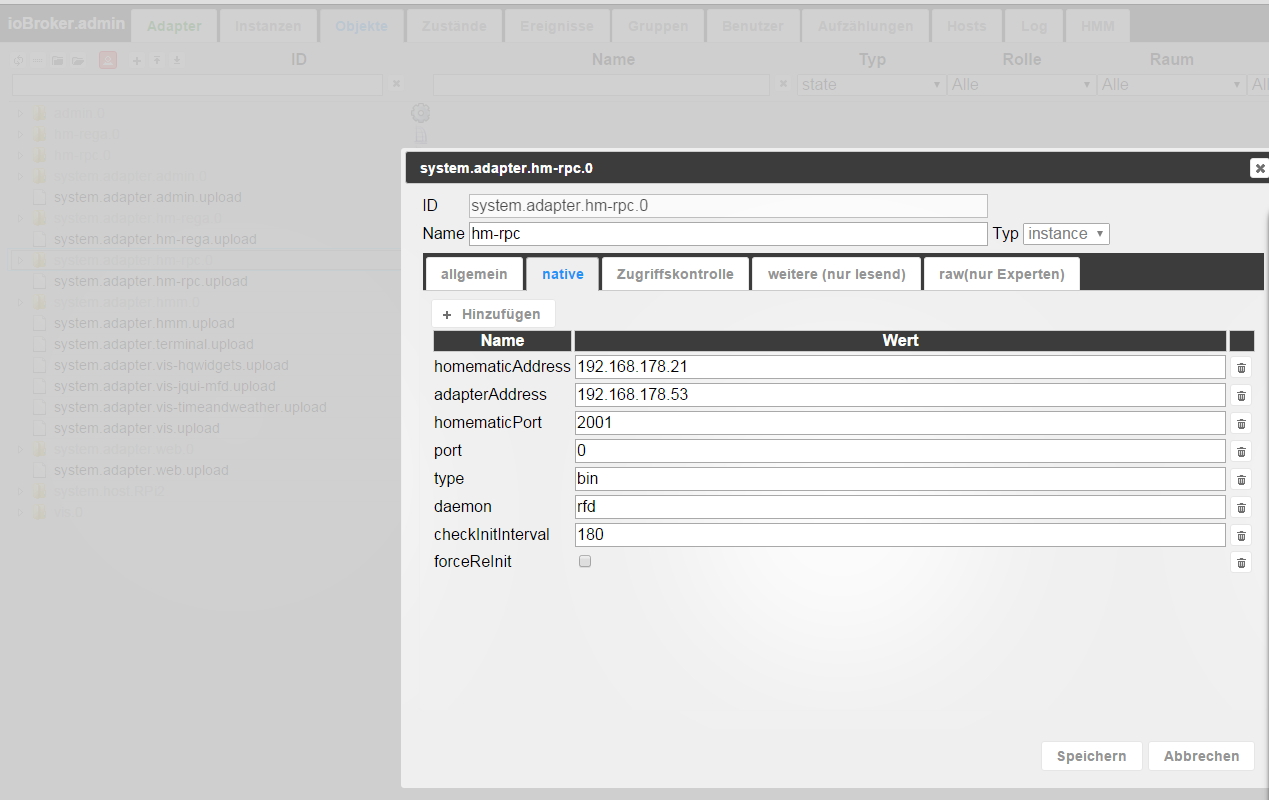Click into the homematicAddress value field
The image size is (1269, 800).
click(x=900, y=367)
